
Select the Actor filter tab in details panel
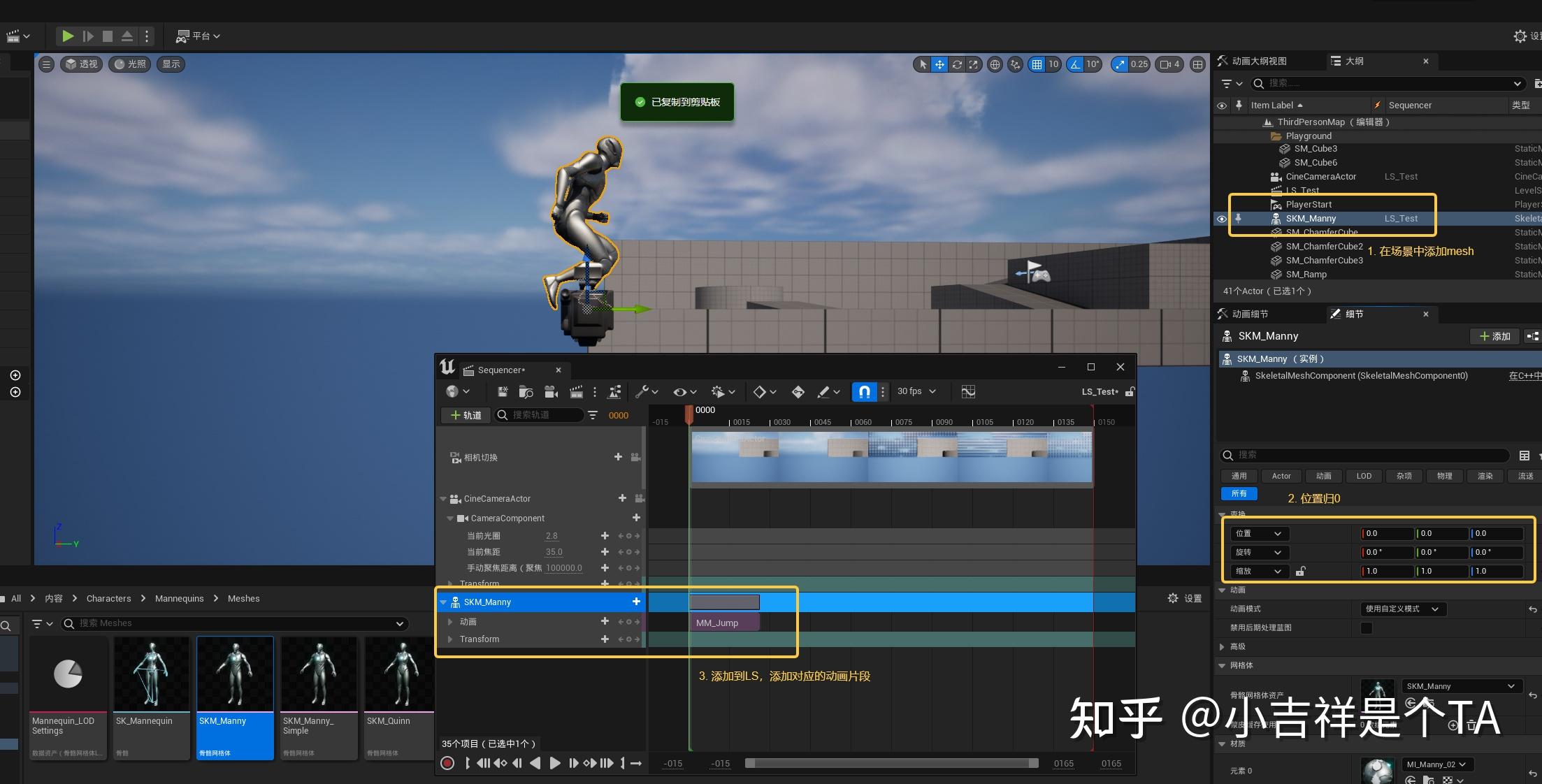point(1281,476)
